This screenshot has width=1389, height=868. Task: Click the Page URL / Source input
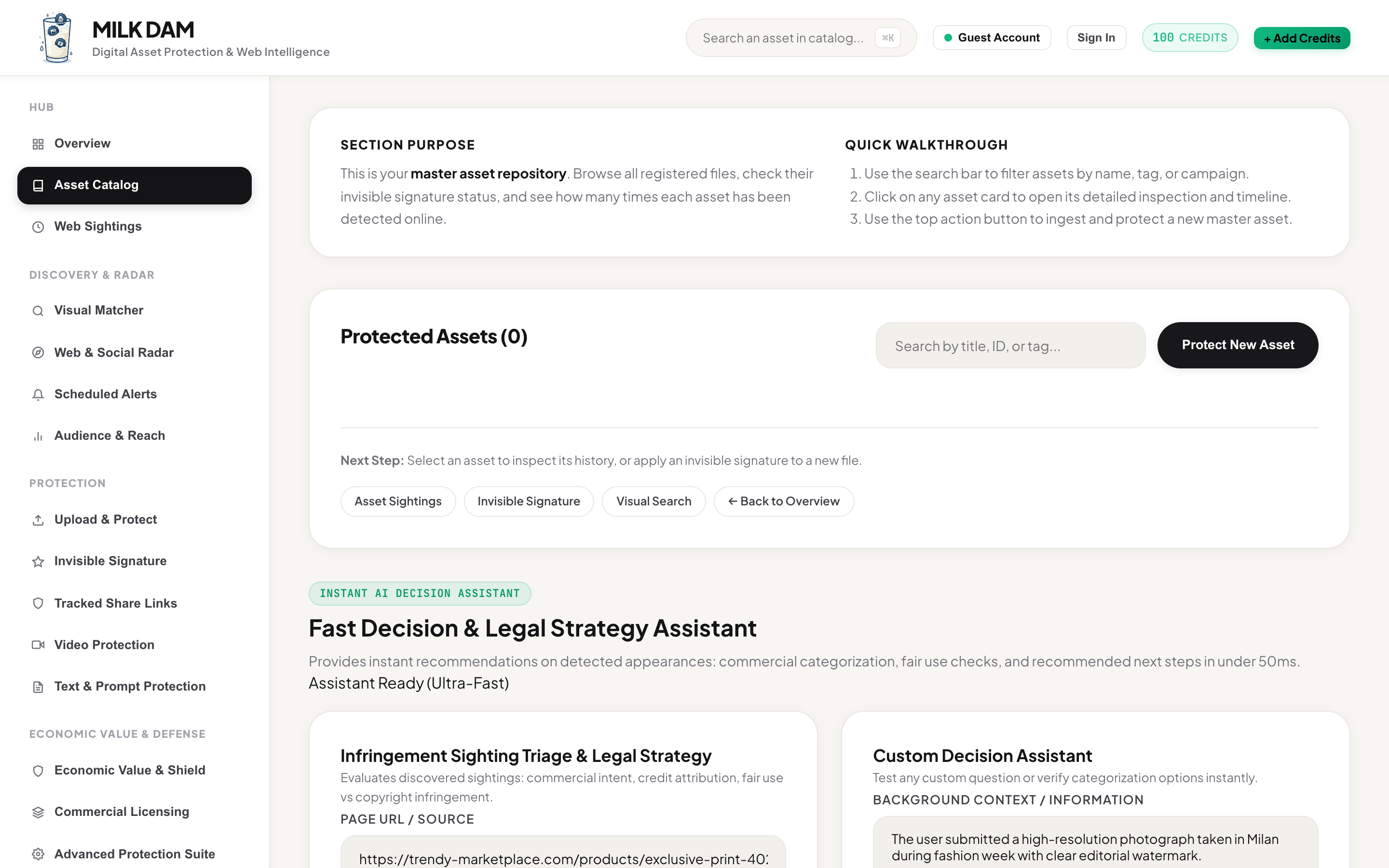click(x=563, y=853)
